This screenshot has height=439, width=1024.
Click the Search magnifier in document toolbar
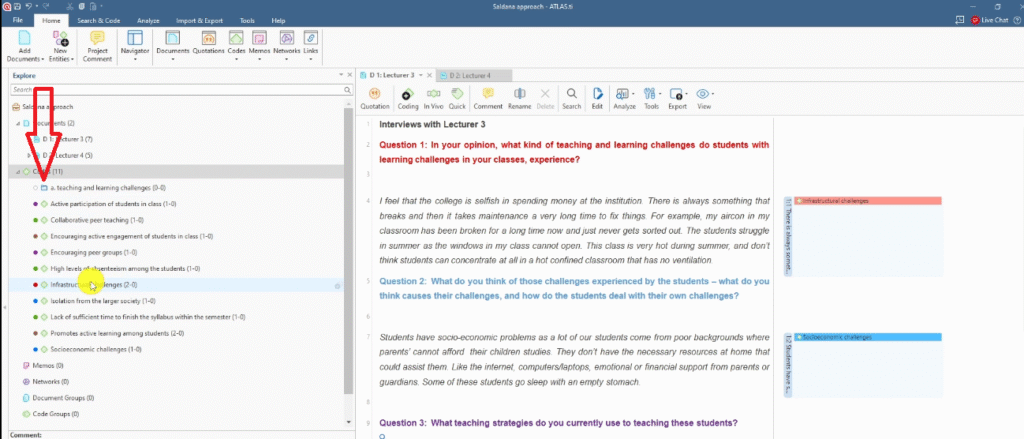tap(571, 97)
